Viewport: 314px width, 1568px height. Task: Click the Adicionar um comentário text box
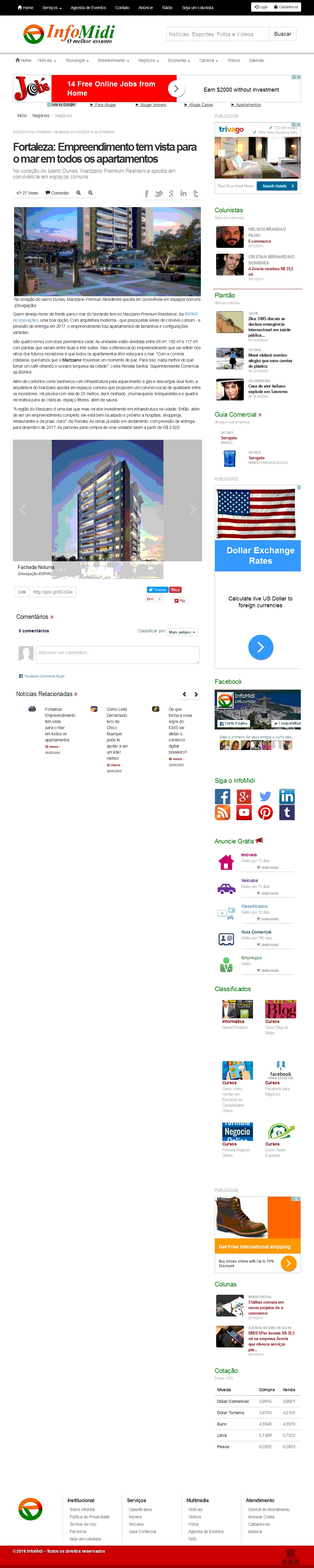tap(117, 655)
